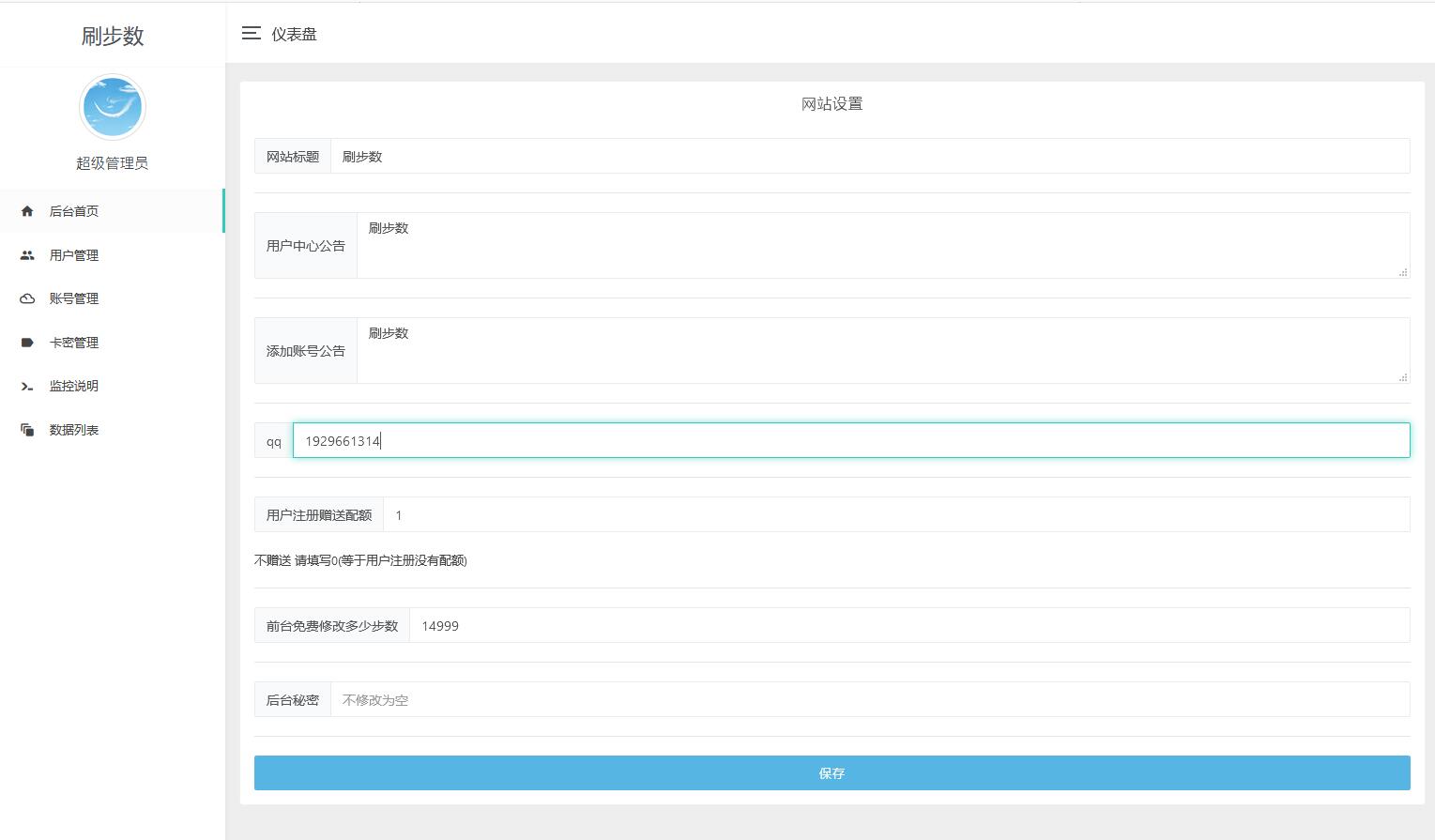Open 数据列表 menu item

tap(74, 430)
